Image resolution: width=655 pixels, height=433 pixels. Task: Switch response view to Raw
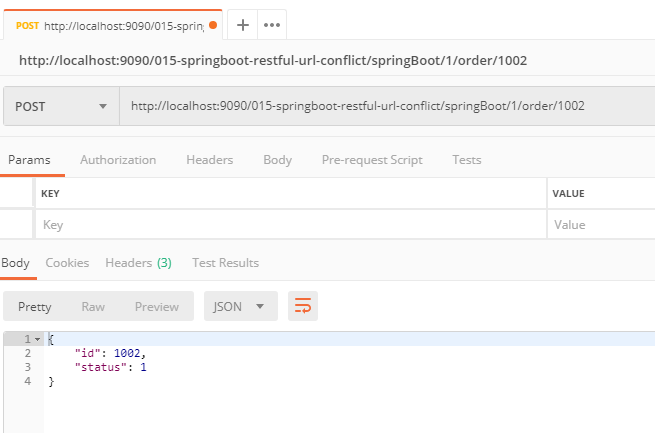click(93, 307)
